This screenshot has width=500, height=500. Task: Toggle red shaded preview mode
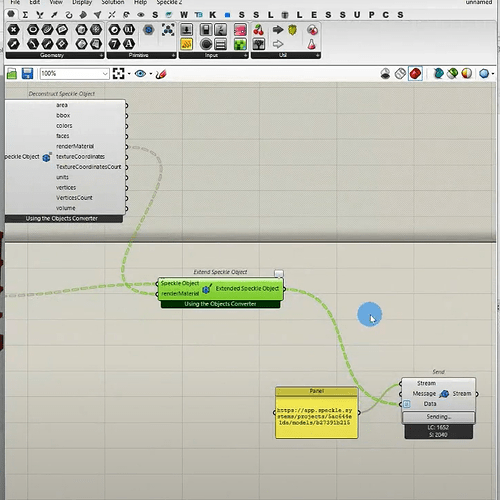coord(415,74)
